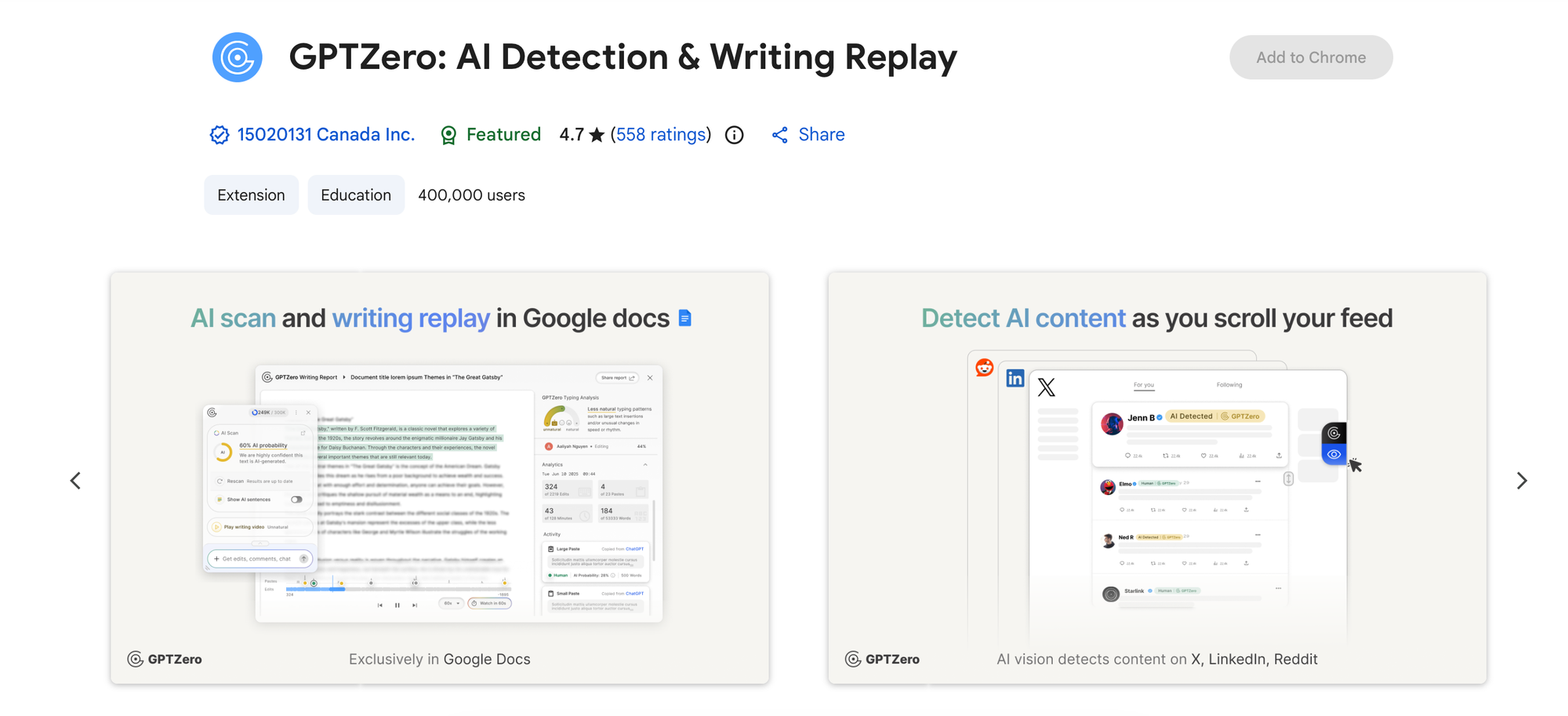Screen dimensions: 1568x716
Task: Go to the previous screenshot with left arrow
Action: (x=75, y=481)
